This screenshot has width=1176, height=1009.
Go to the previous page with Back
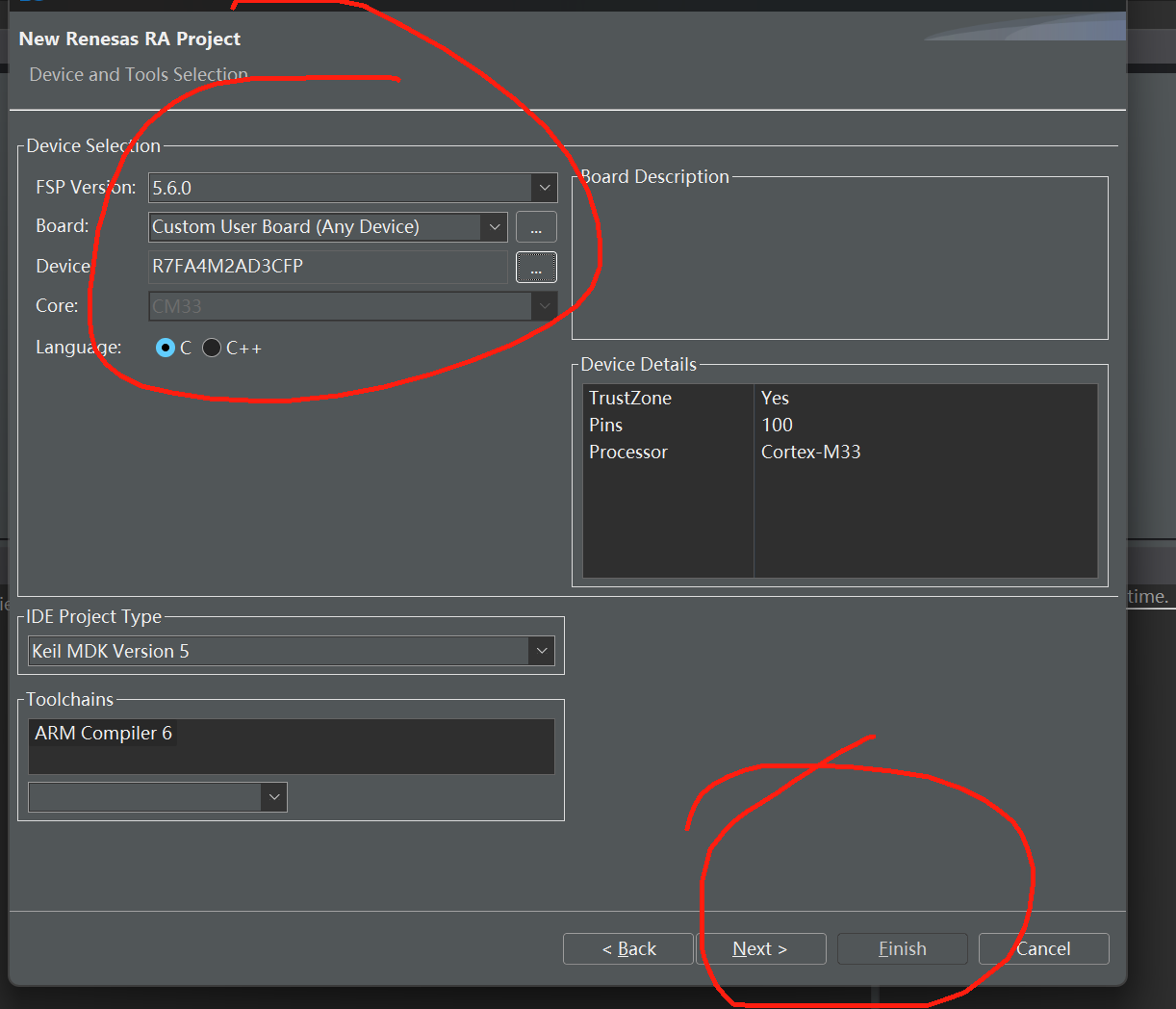click(628, 948)
